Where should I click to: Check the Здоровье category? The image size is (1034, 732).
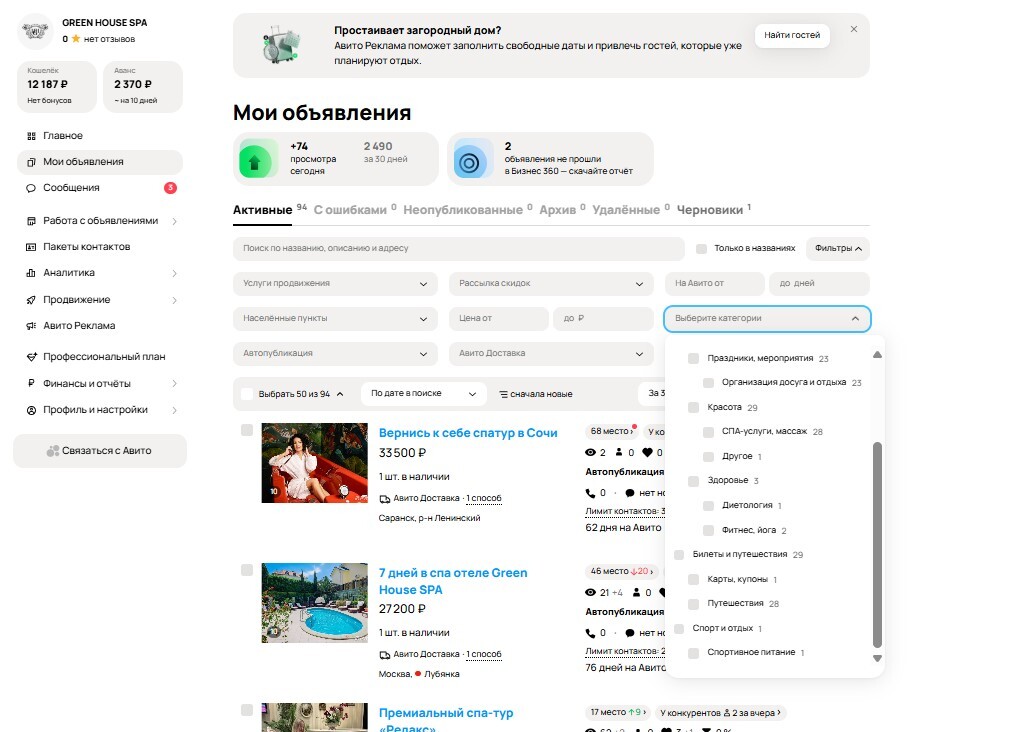click(x=693, y=481)
